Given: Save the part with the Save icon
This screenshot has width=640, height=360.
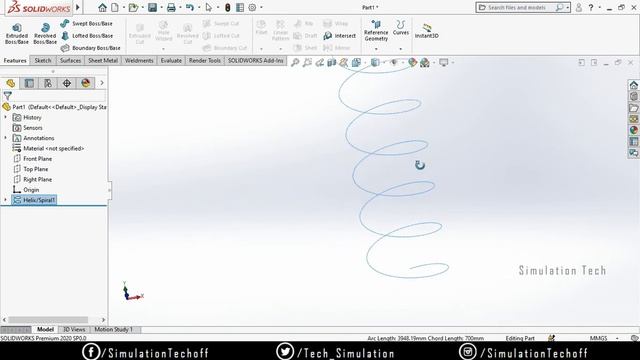Looking at the screenshot, I should pyautogui.click(x=152, y=7).
